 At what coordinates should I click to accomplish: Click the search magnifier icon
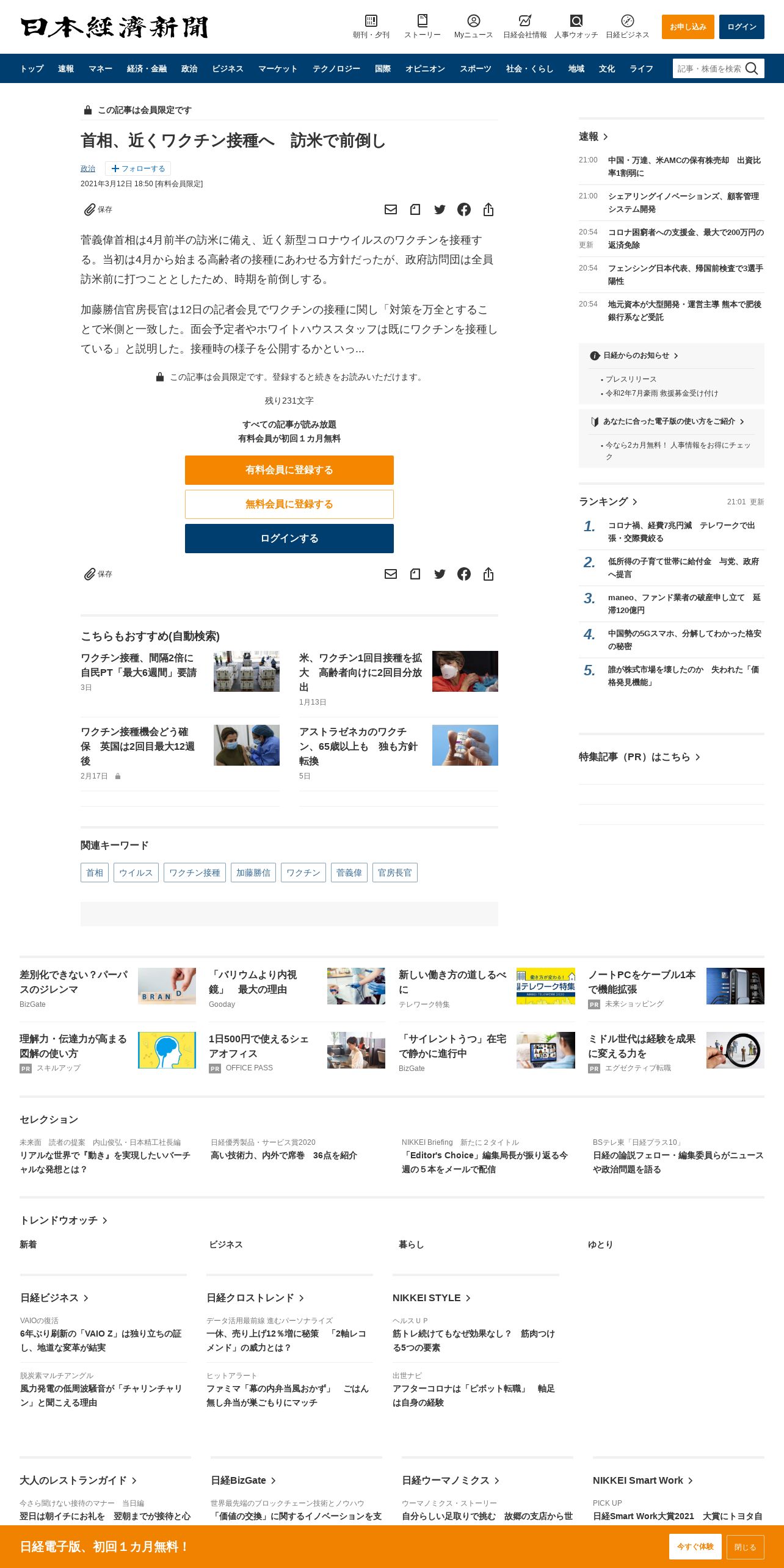point(752,68)
